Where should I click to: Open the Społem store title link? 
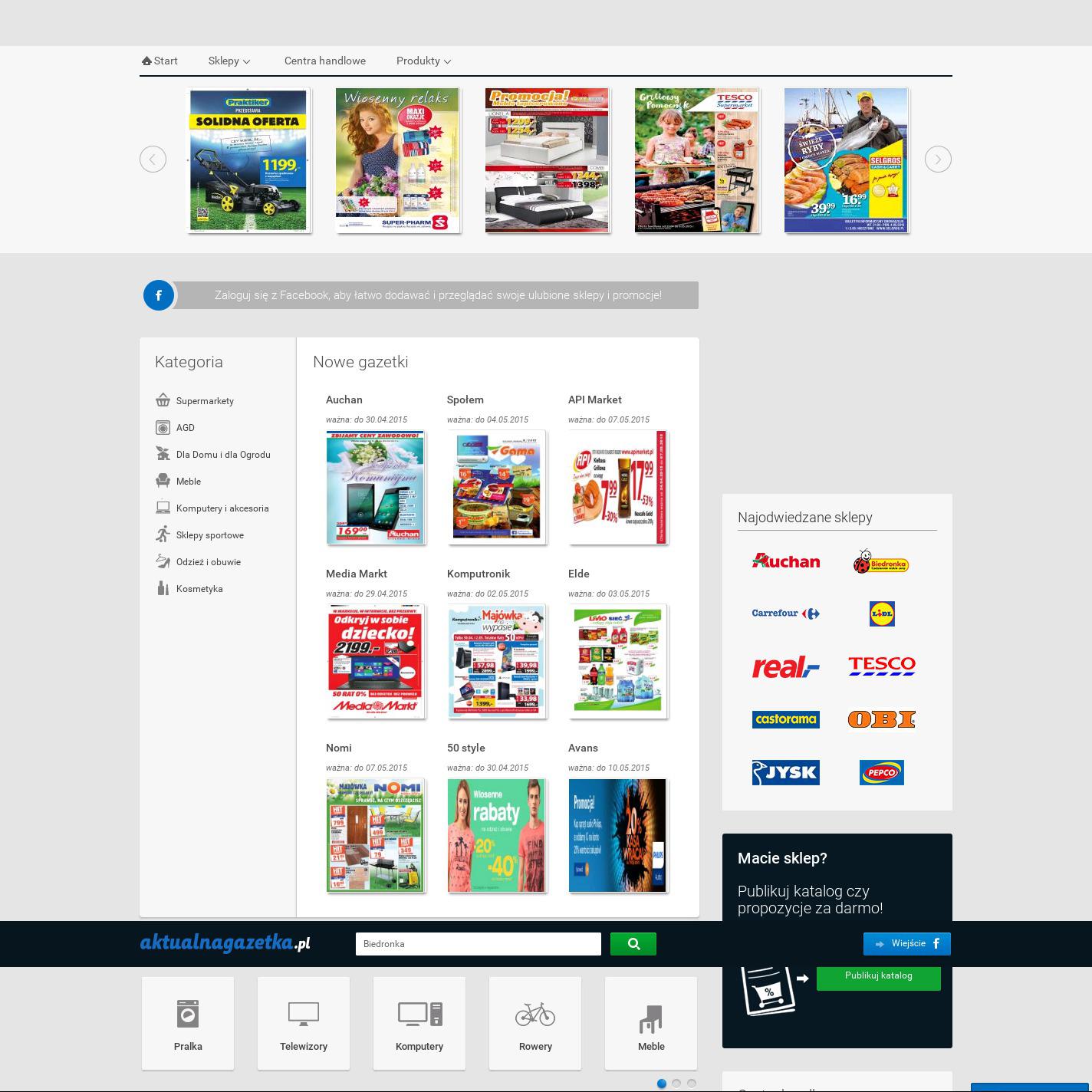[465, 400]
